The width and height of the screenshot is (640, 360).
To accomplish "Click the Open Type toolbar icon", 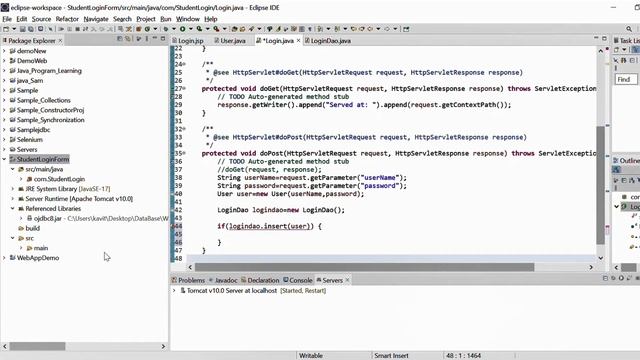I will pos(234,29).
